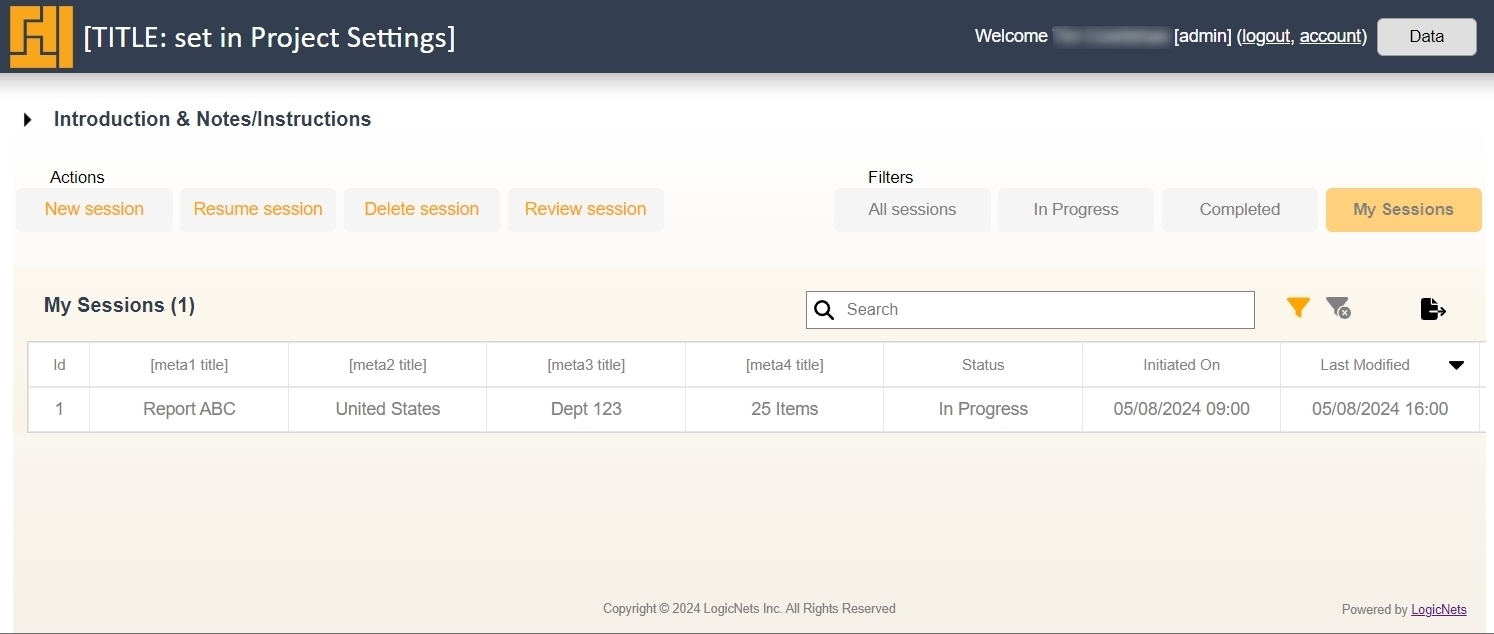Click the My Sessions (1) heading
Image resolution: width=1494 pixels, height=634 pixels.
pyautogui.click(x=119, y=305)
